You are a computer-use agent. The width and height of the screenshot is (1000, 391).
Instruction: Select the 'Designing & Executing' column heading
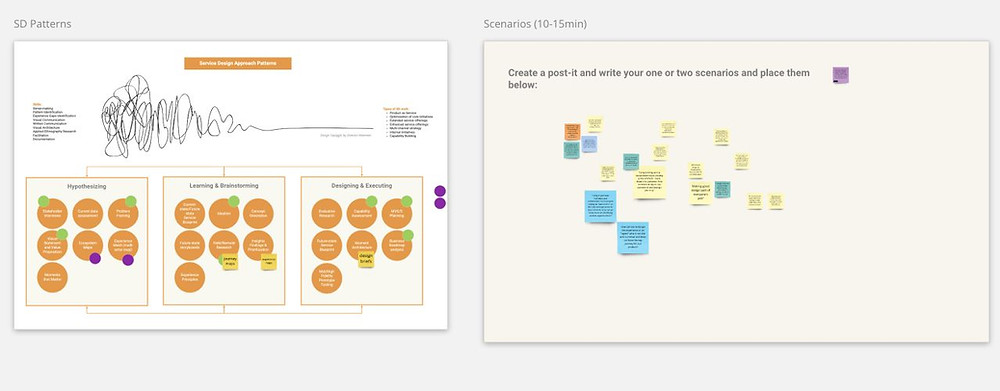tap(362, 186)
